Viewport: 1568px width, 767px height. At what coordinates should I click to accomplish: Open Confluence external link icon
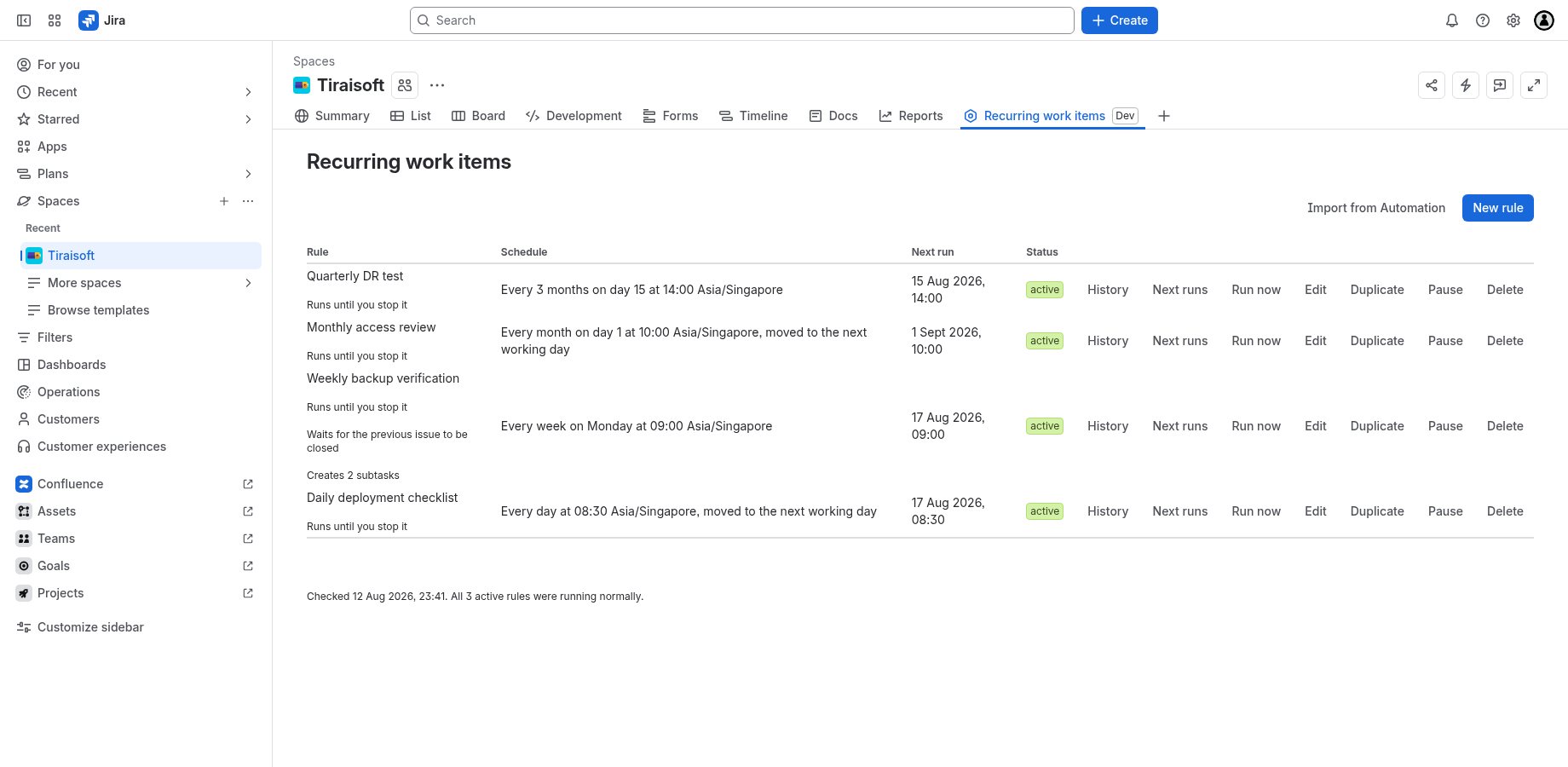[x=248, y=484]
